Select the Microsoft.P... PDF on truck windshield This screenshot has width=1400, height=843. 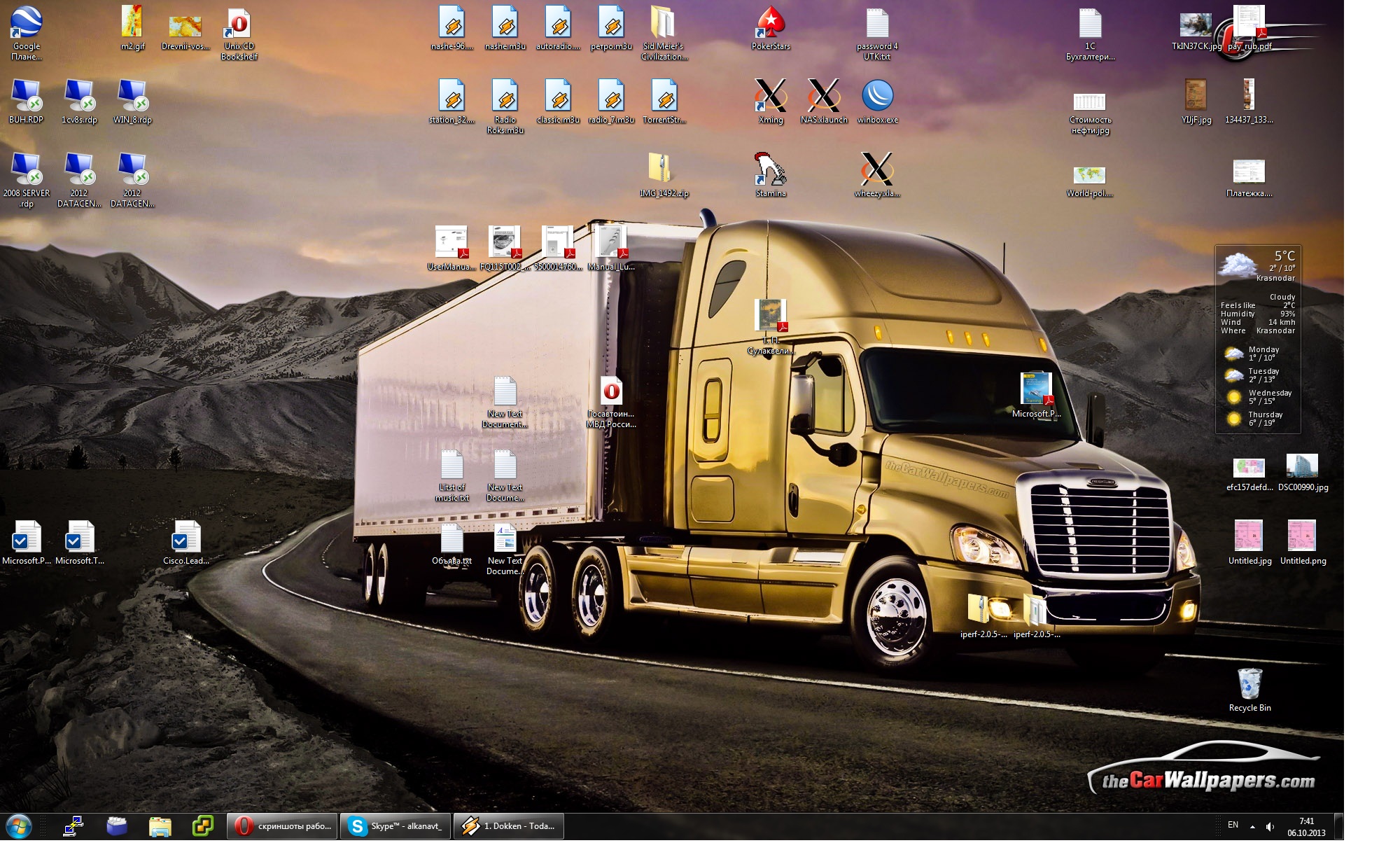tap(1037, 396)
